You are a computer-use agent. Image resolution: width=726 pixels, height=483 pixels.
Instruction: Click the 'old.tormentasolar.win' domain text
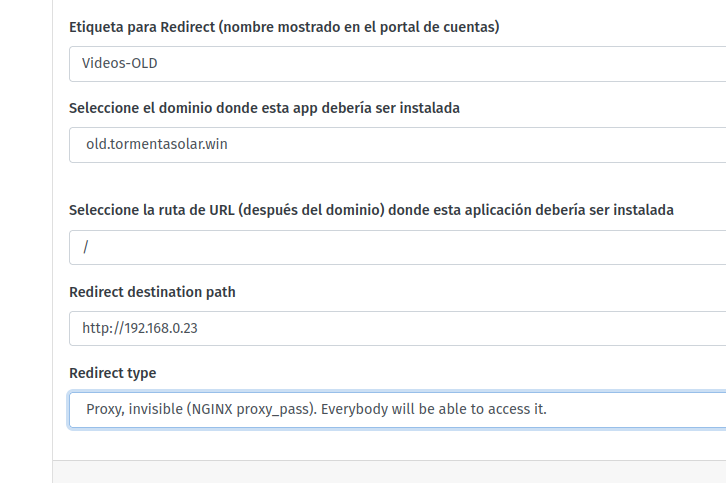[156, 144]
